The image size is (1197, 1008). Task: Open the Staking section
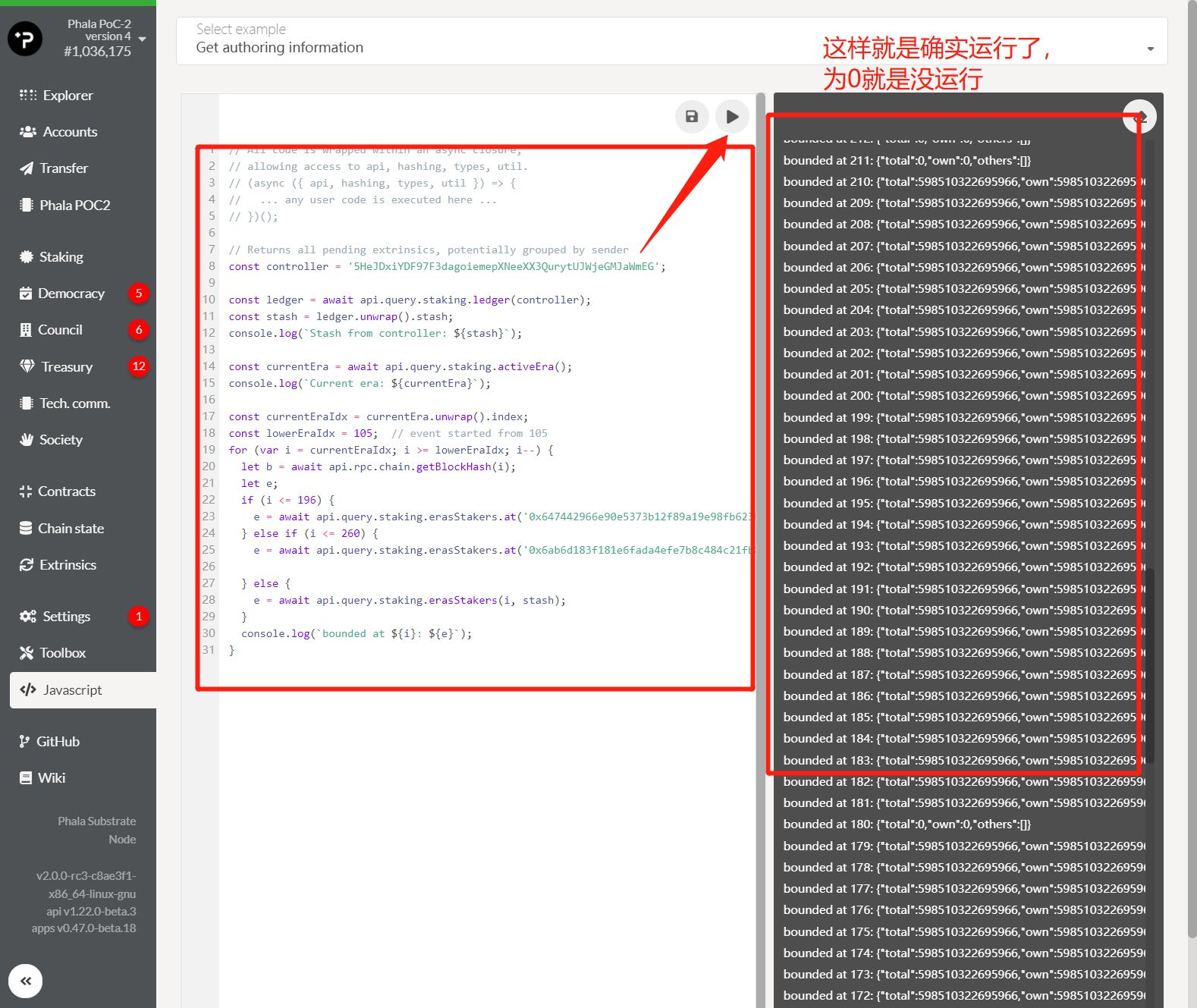61,257
